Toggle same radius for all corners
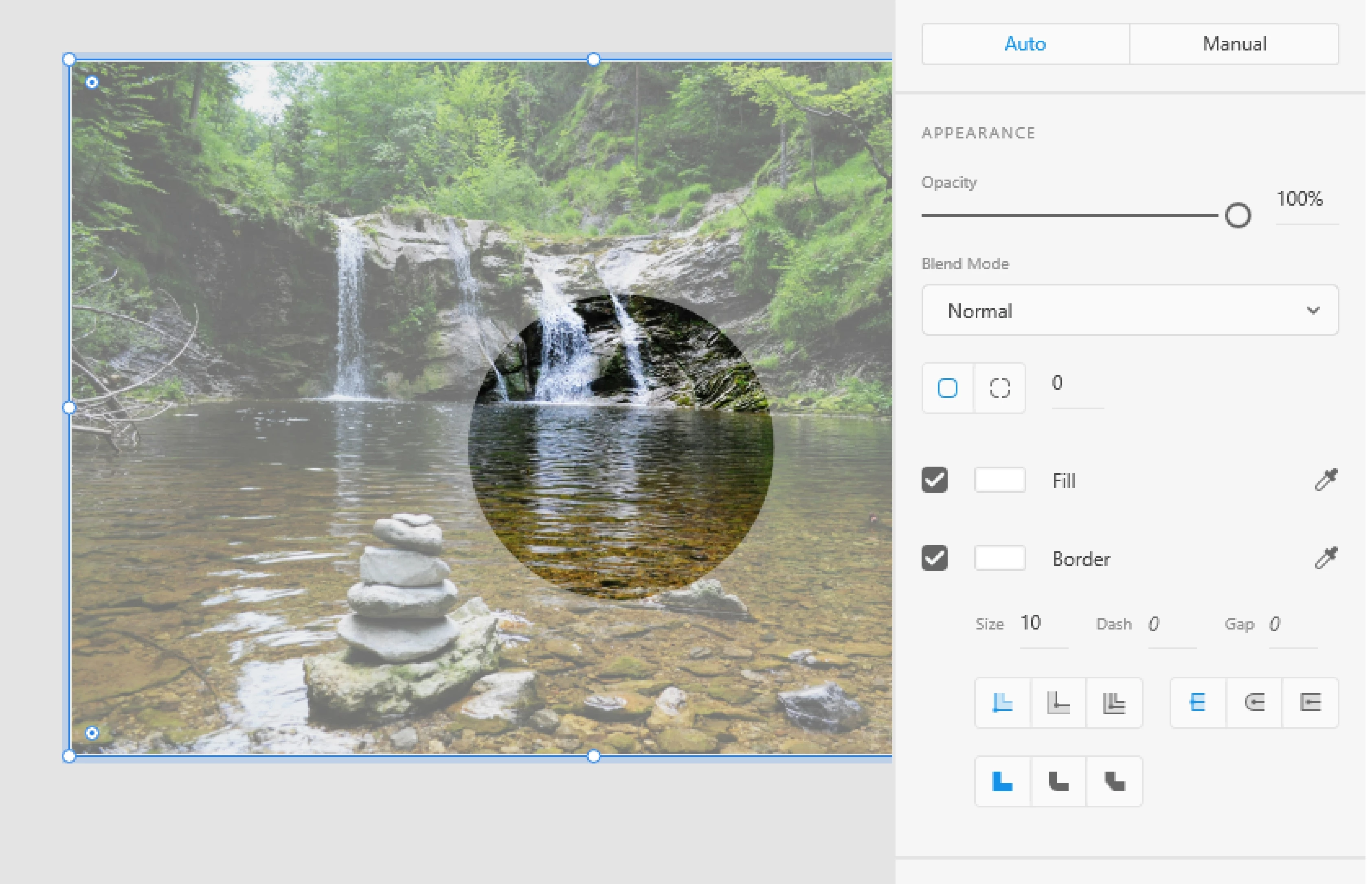 [x=947, y=388]
